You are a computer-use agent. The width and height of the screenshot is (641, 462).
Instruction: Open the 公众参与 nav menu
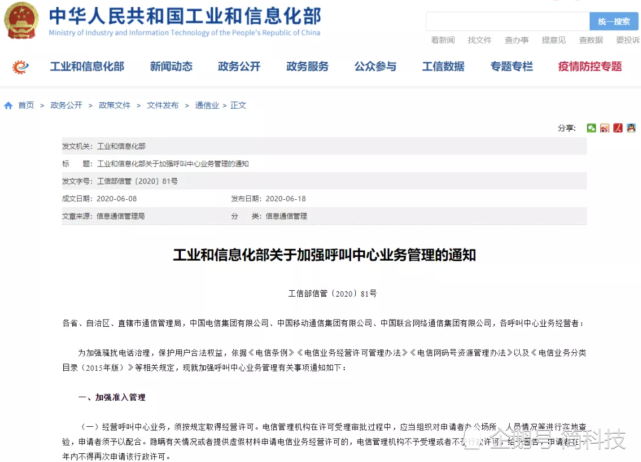pyautogui.click(x=375, y=67)
